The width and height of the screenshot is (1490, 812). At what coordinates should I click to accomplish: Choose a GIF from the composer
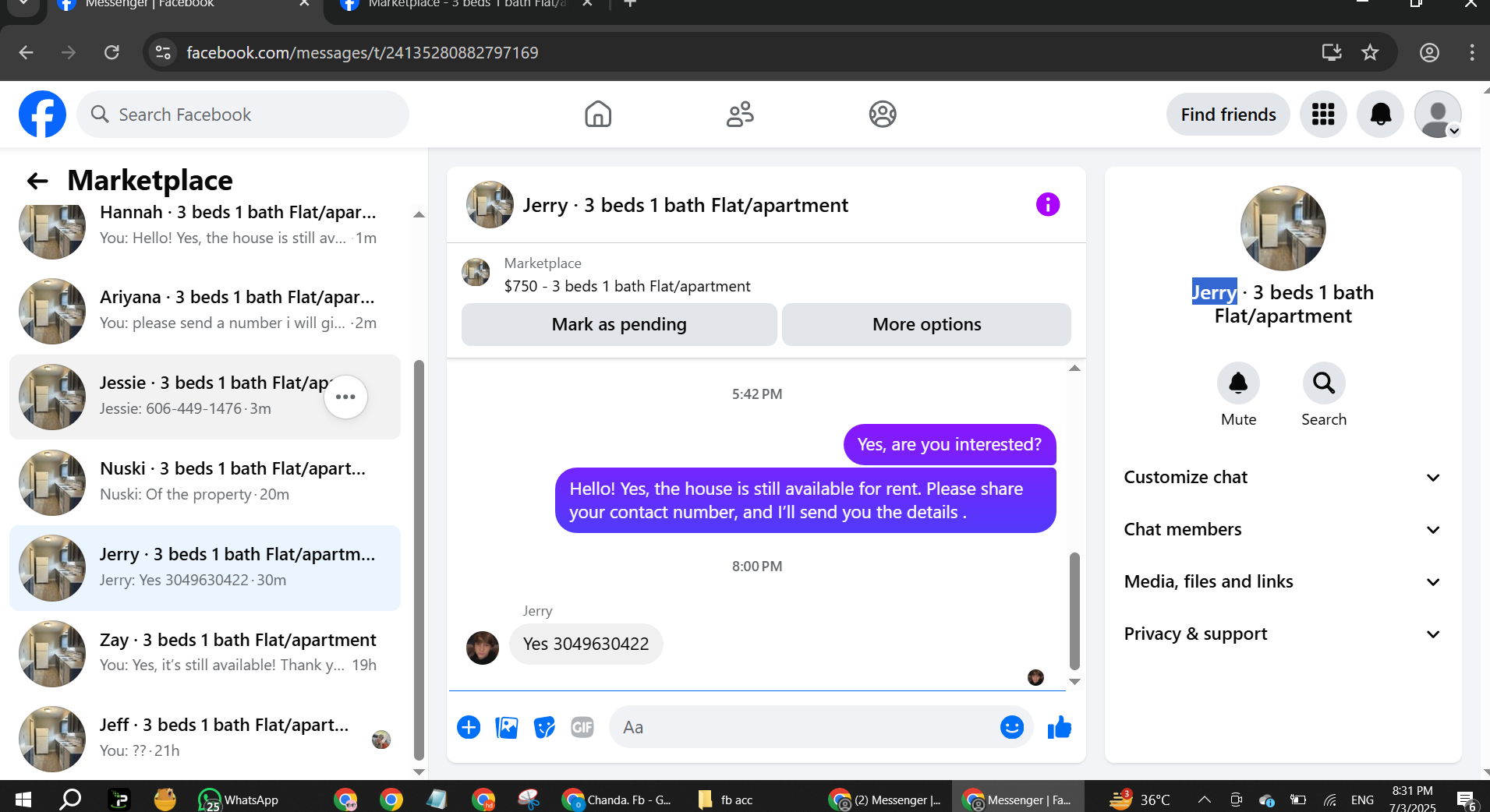pos(582,727)
